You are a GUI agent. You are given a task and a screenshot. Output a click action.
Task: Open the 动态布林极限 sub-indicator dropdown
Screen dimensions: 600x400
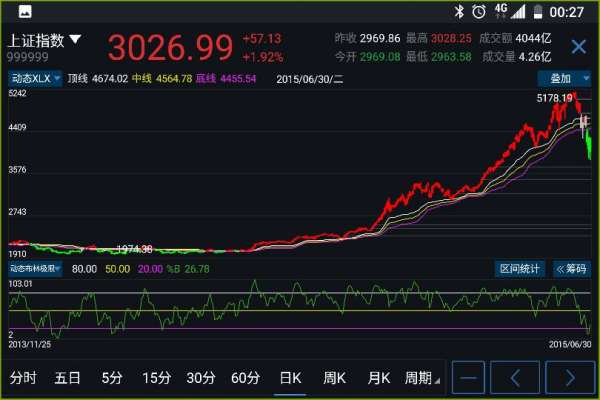[35, 268]
